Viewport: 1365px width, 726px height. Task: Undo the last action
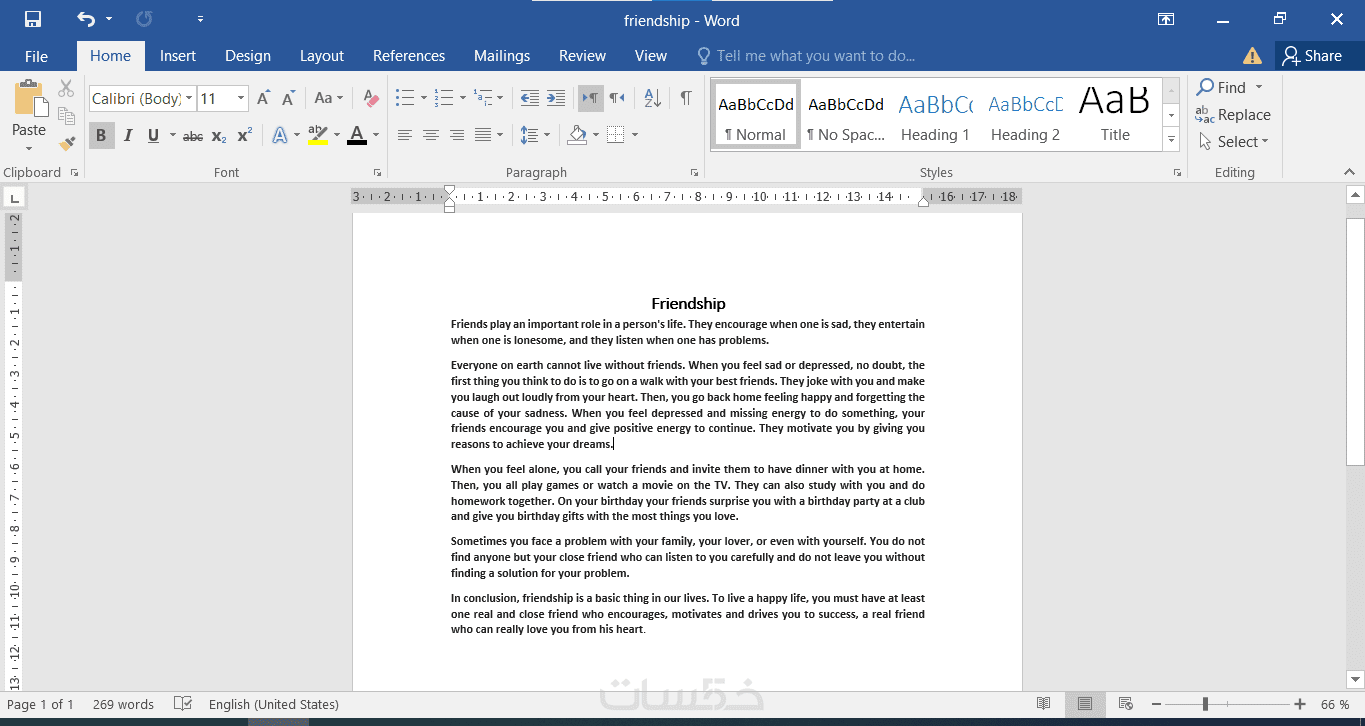pyautogui.click(x=86, y=20)
